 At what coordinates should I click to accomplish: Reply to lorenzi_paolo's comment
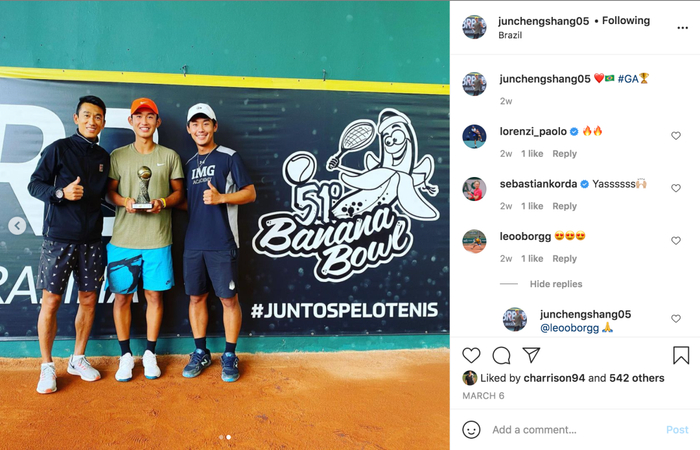pyautogui.click(x=564, y=154)
